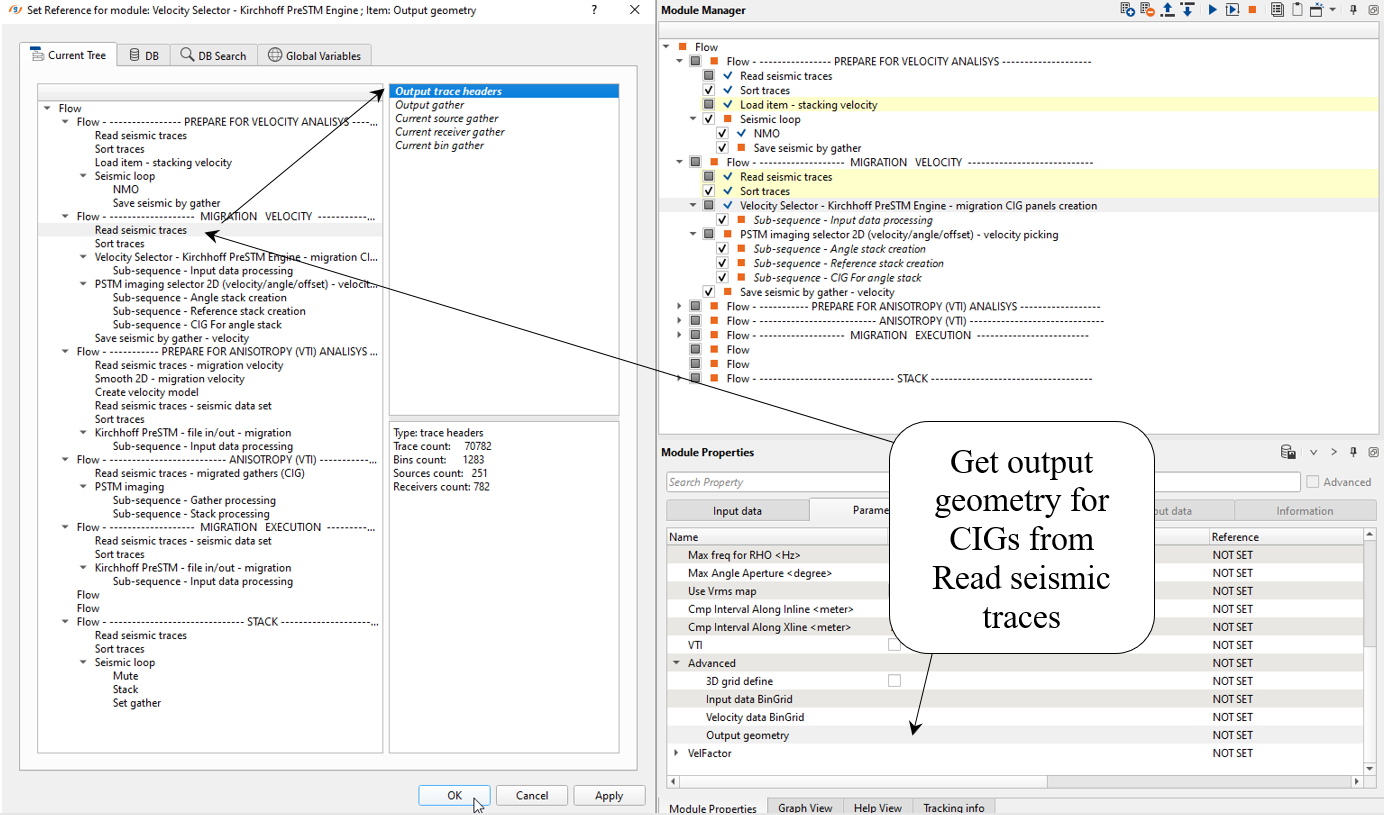Switch to the DB Search tab
Screen dimensions: 1384x815
(x=214, y=56)
